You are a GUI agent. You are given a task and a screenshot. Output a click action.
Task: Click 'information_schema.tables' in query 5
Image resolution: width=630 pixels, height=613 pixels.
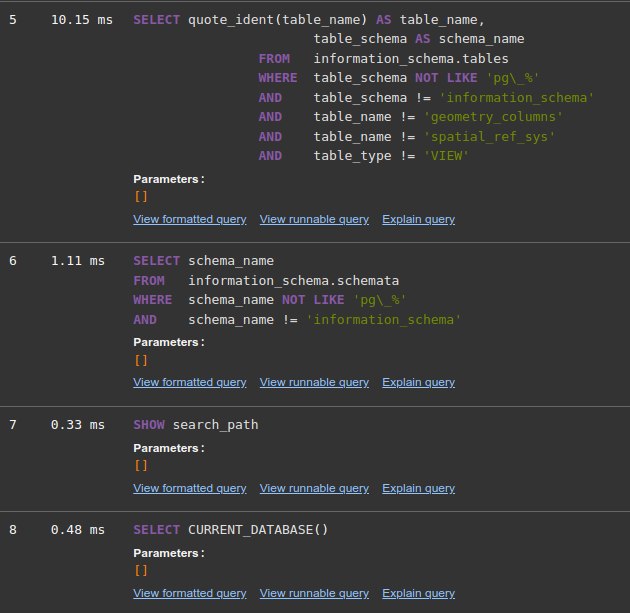pyautogui.click(x=411, y=59)
